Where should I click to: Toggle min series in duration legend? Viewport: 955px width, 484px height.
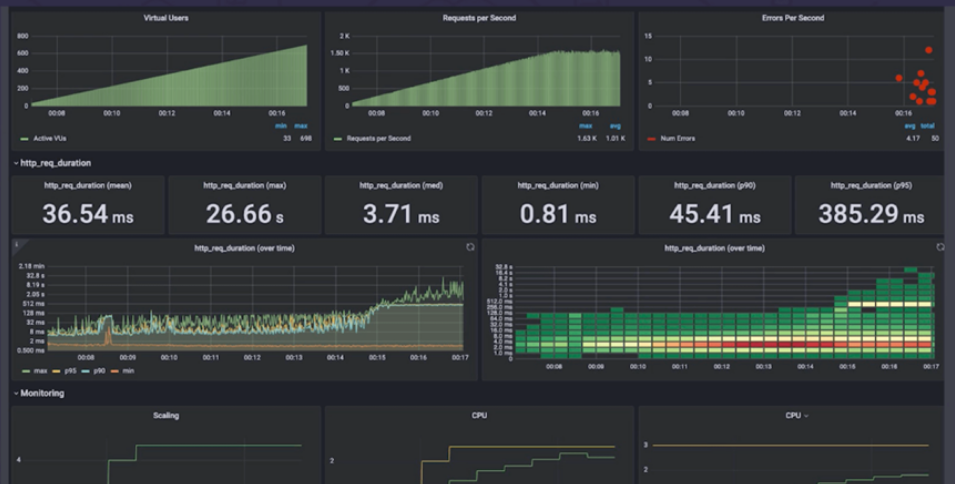127,371
